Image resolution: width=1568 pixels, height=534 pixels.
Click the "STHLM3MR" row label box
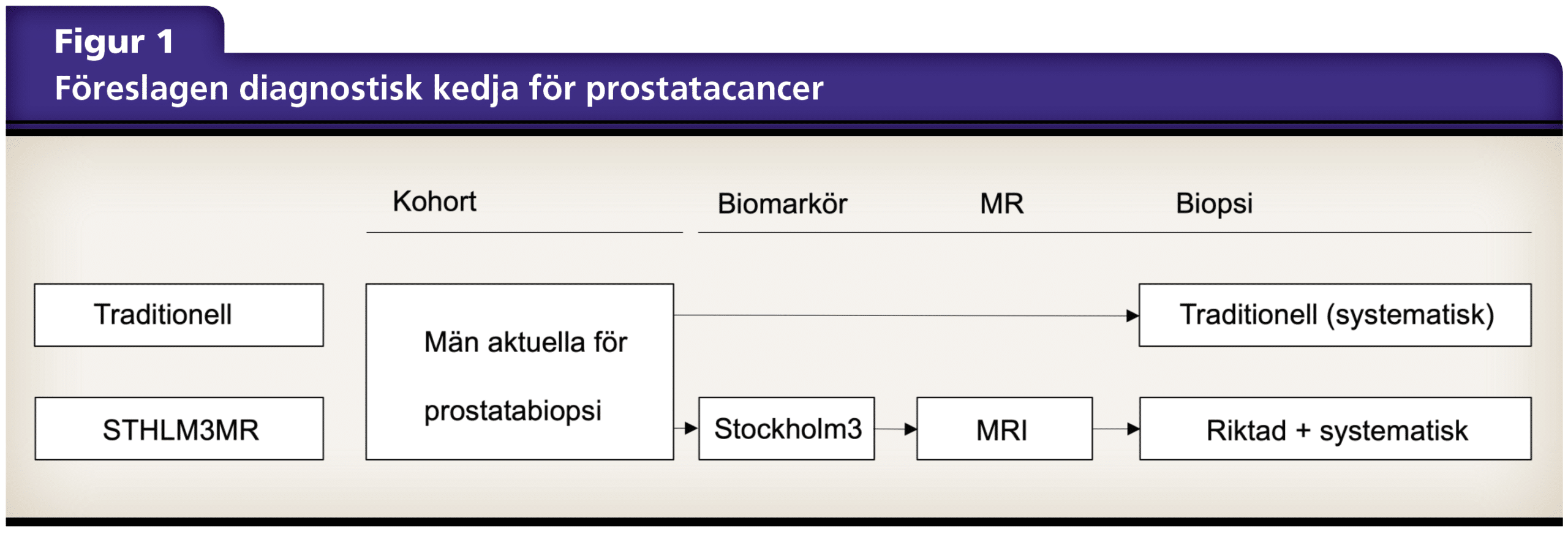click(x=179, y=429)
